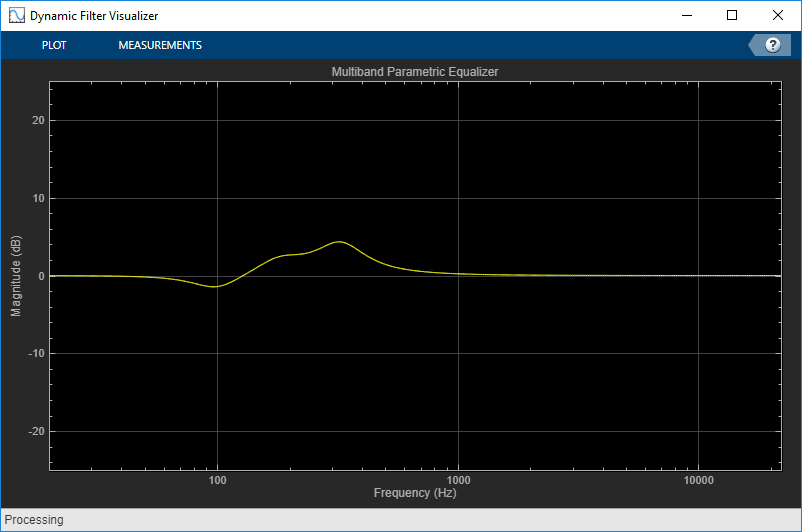Select the 20 dB y-axis tick label

(38, 120)
